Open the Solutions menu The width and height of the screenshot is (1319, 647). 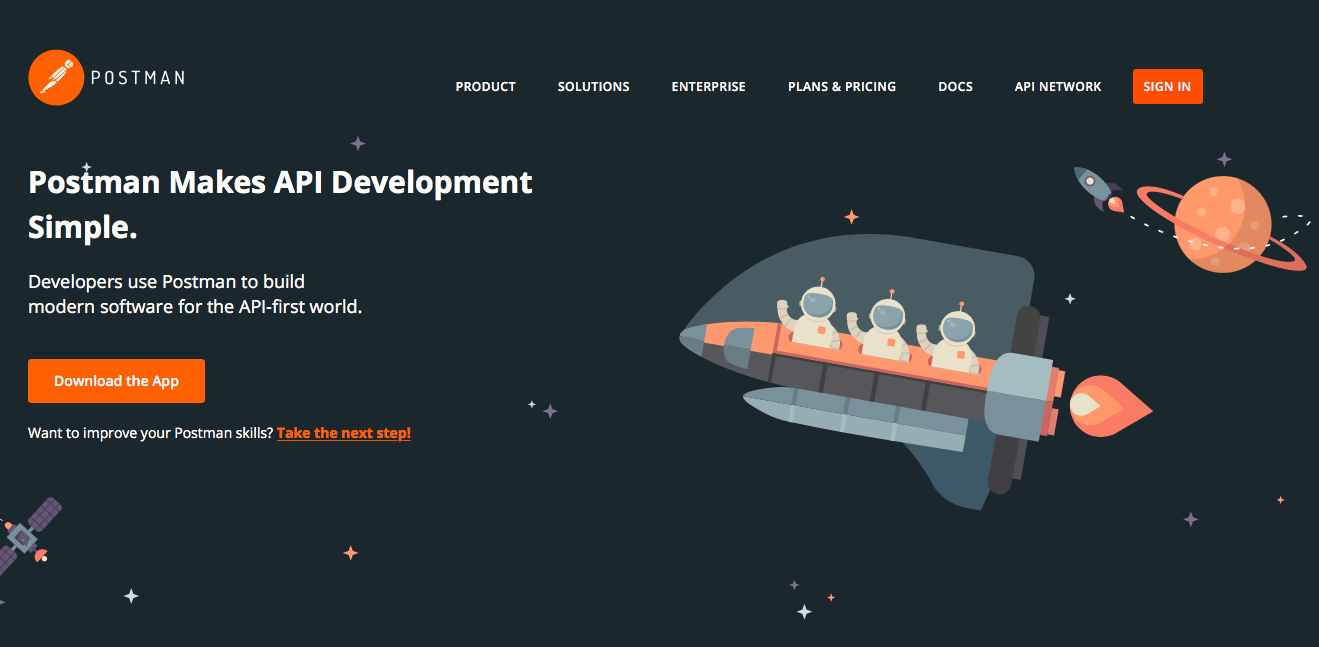(593, 87)
